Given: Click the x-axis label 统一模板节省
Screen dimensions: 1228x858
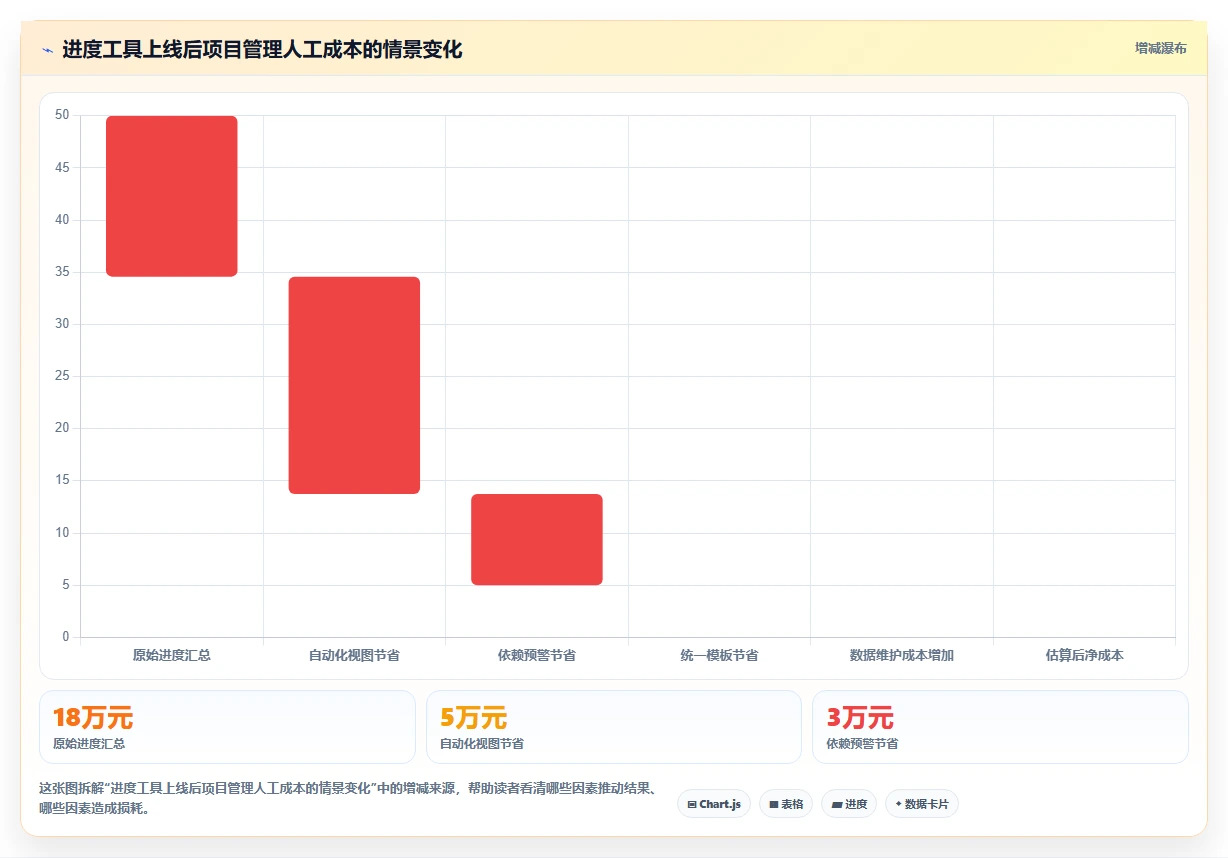Looking at the screenshot, I should click(719, 656).
